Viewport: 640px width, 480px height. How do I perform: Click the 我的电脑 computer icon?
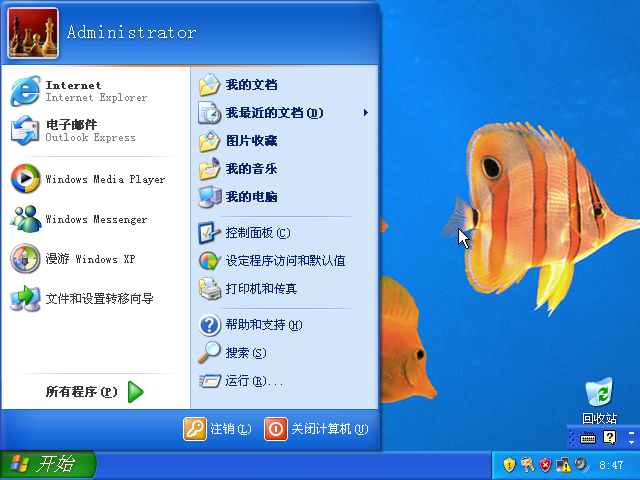click(x=210, y=197)
